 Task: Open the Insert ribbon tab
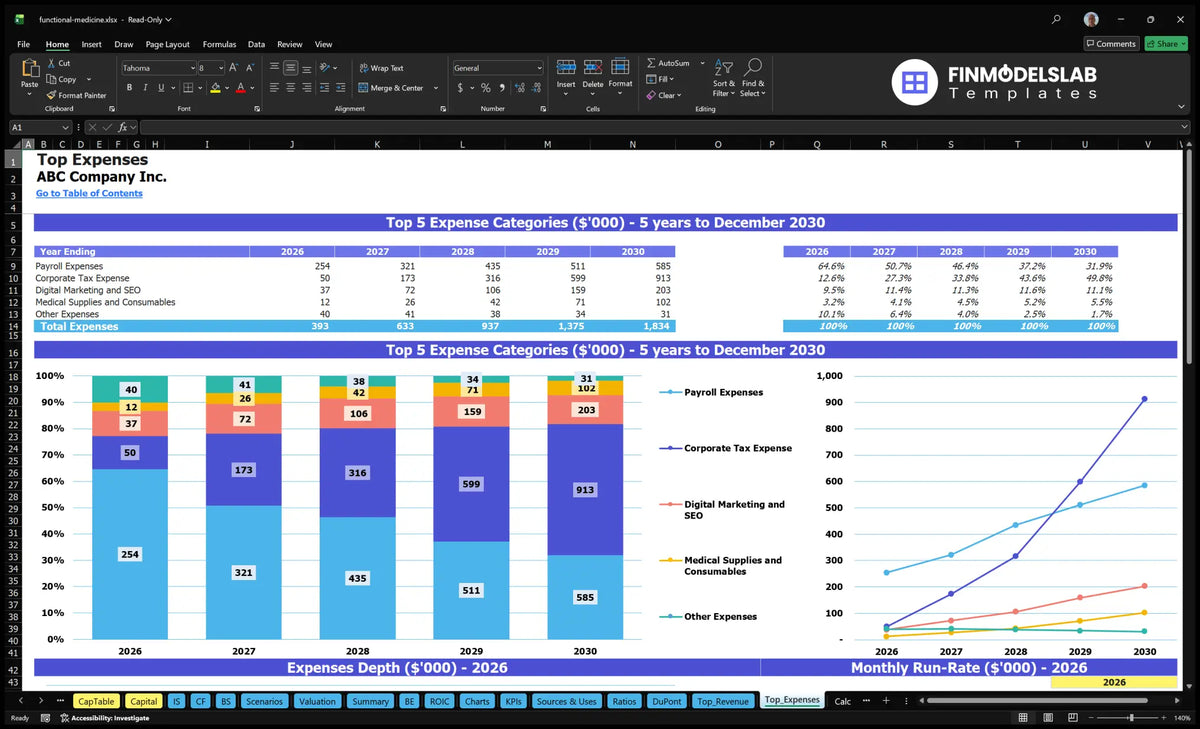(91, 44)
